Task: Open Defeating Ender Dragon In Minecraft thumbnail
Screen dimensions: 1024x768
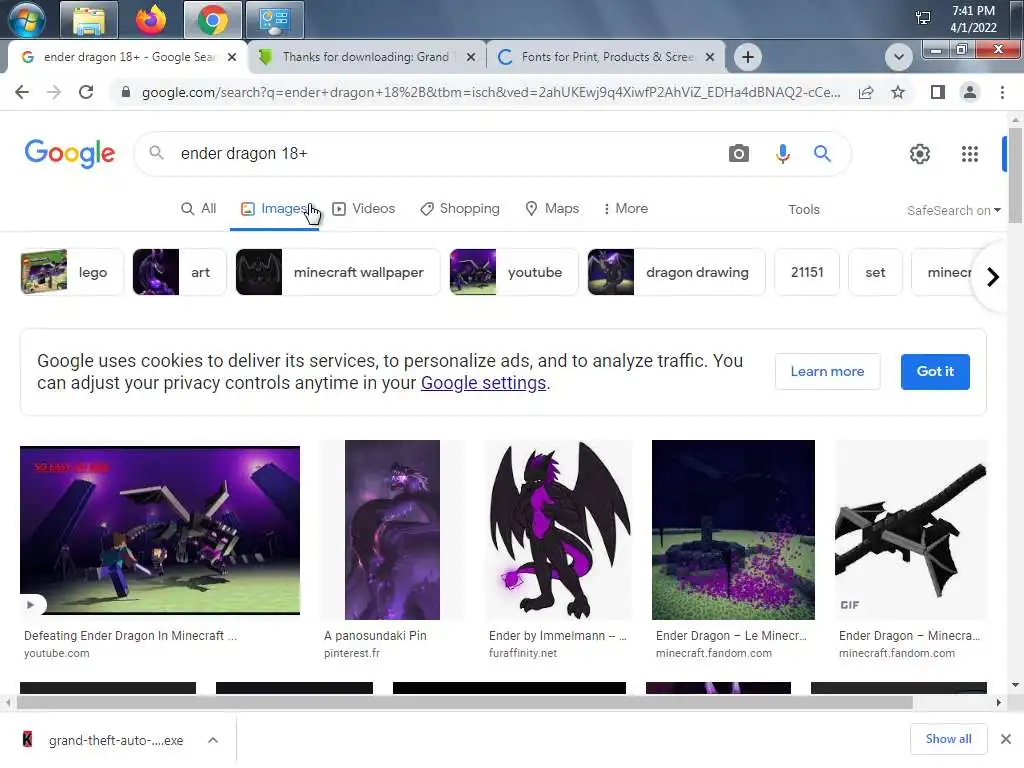Action: 160,530
